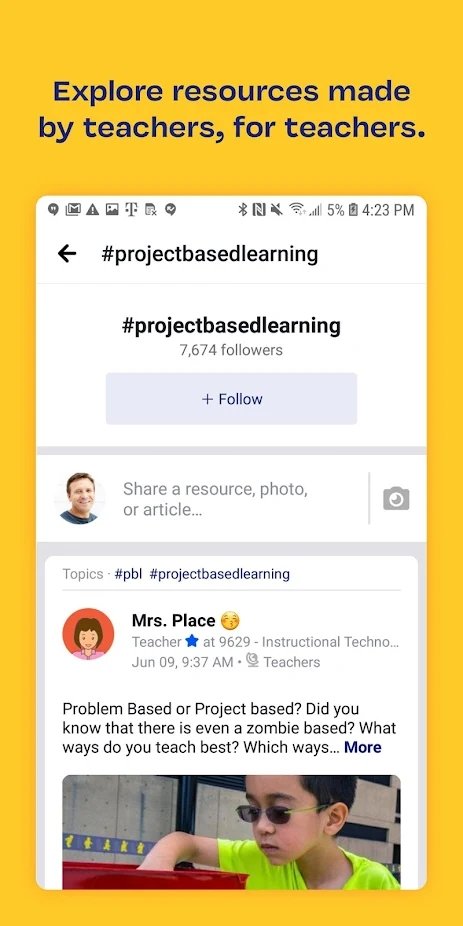The image size is (463, 926).
Task: Open the boy with sunglasses post image
Action: 232,832
